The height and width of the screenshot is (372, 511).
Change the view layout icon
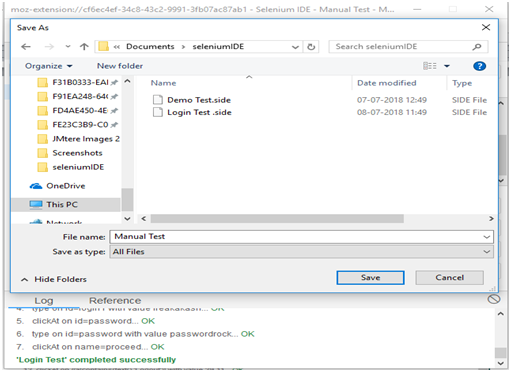(430, 66)
